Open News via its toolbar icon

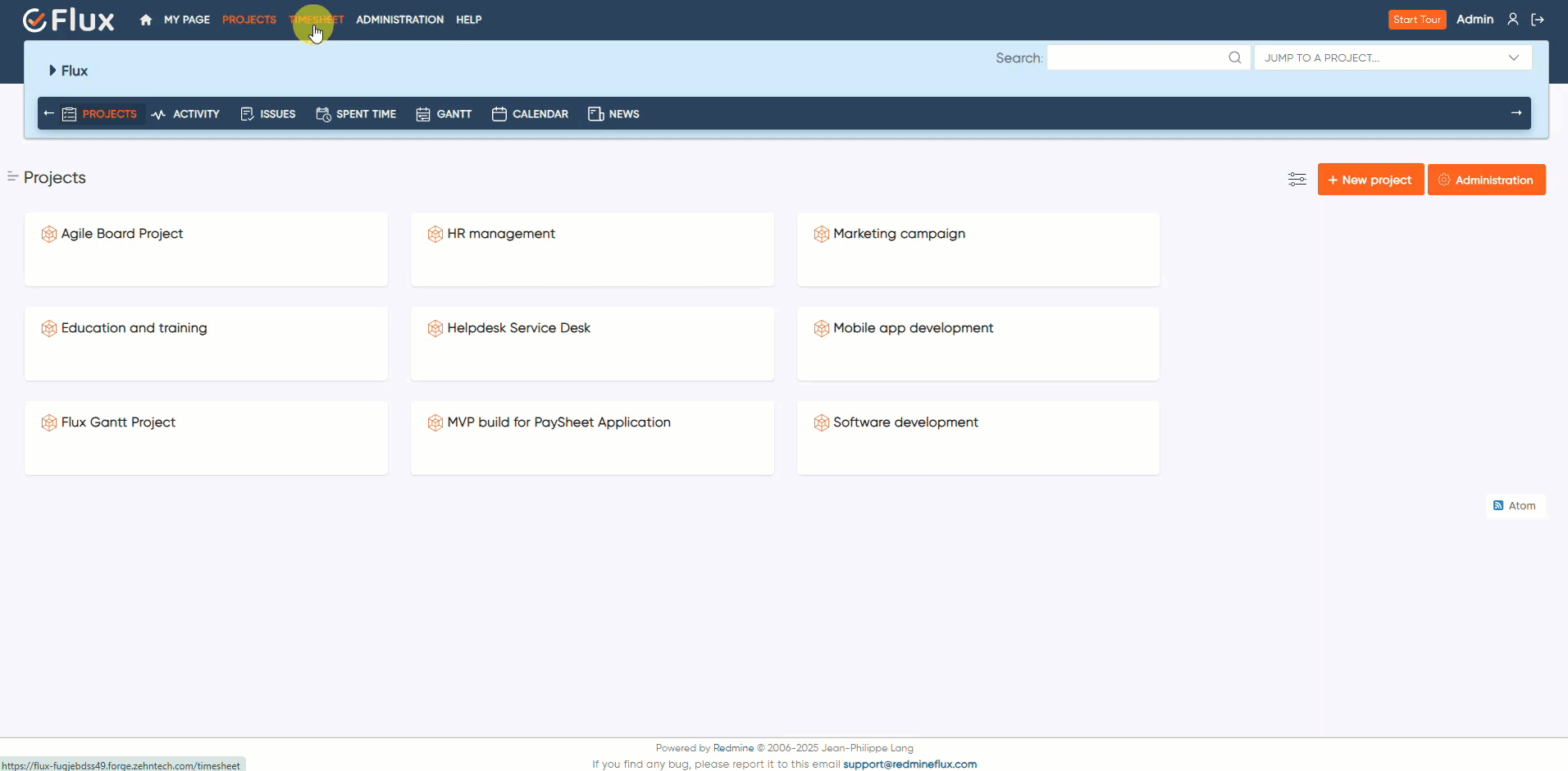[596, 114]
